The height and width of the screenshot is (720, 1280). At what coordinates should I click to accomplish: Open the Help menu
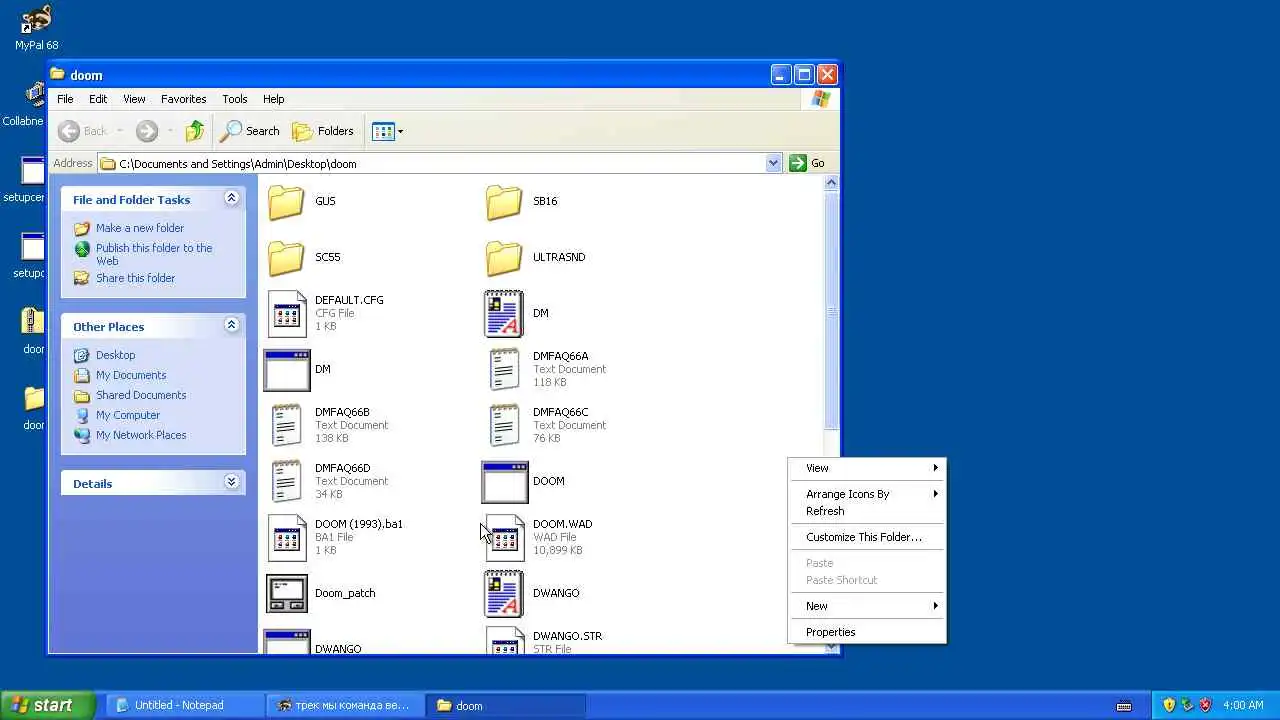click(274, 99)
